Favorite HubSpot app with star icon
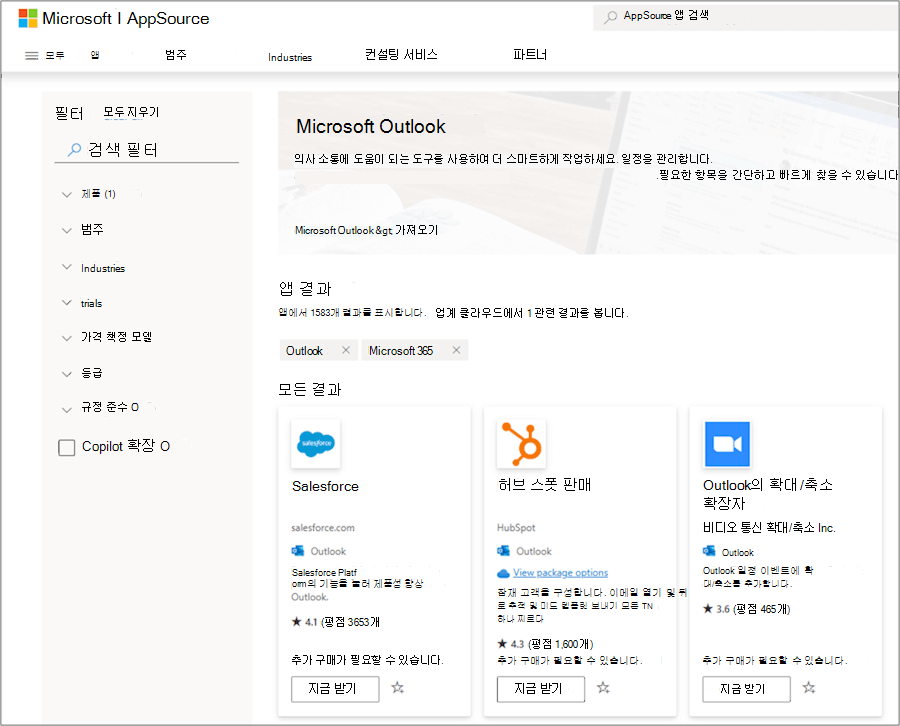The image size is (900, 726). [603, 688]
